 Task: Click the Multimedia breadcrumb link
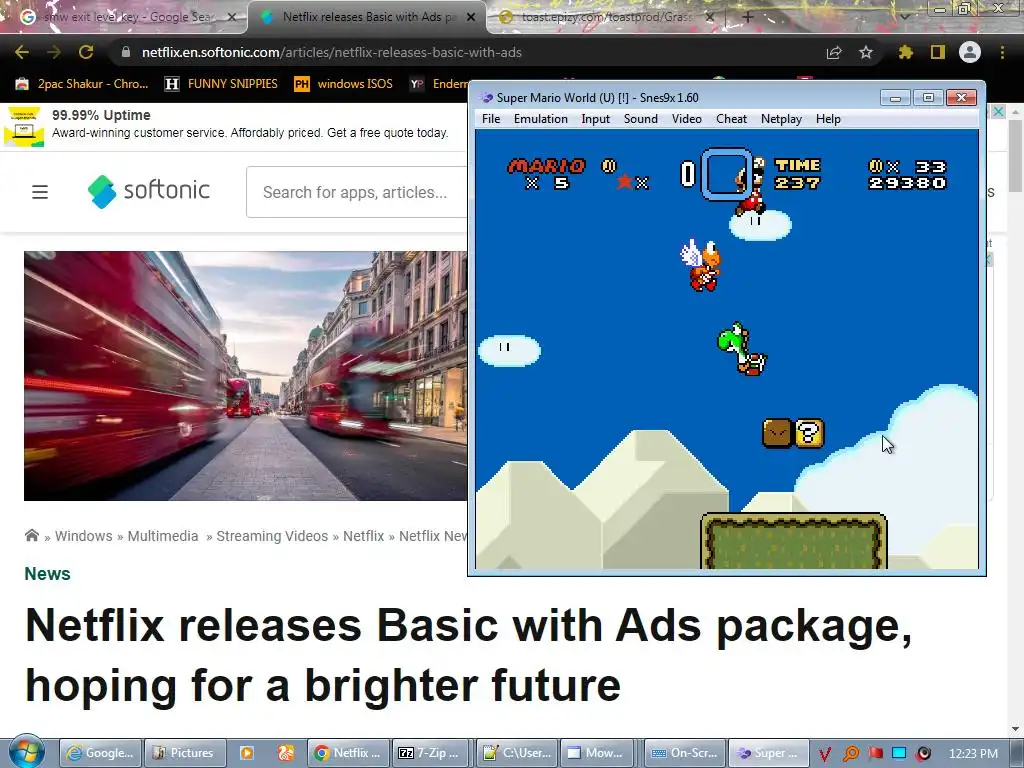pyautogui.click(x=163, y=536)
